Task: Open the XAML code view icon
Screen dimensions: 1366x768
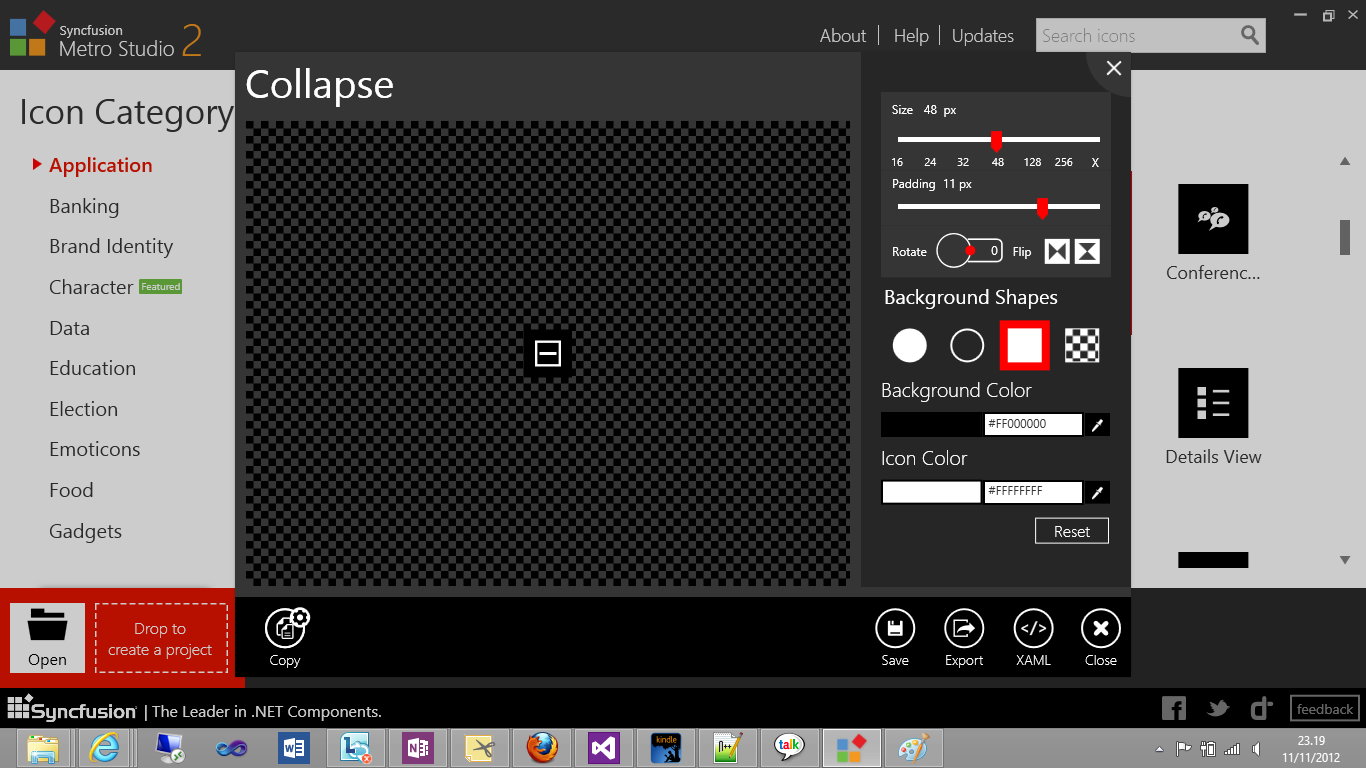Action: (1033, 630)
